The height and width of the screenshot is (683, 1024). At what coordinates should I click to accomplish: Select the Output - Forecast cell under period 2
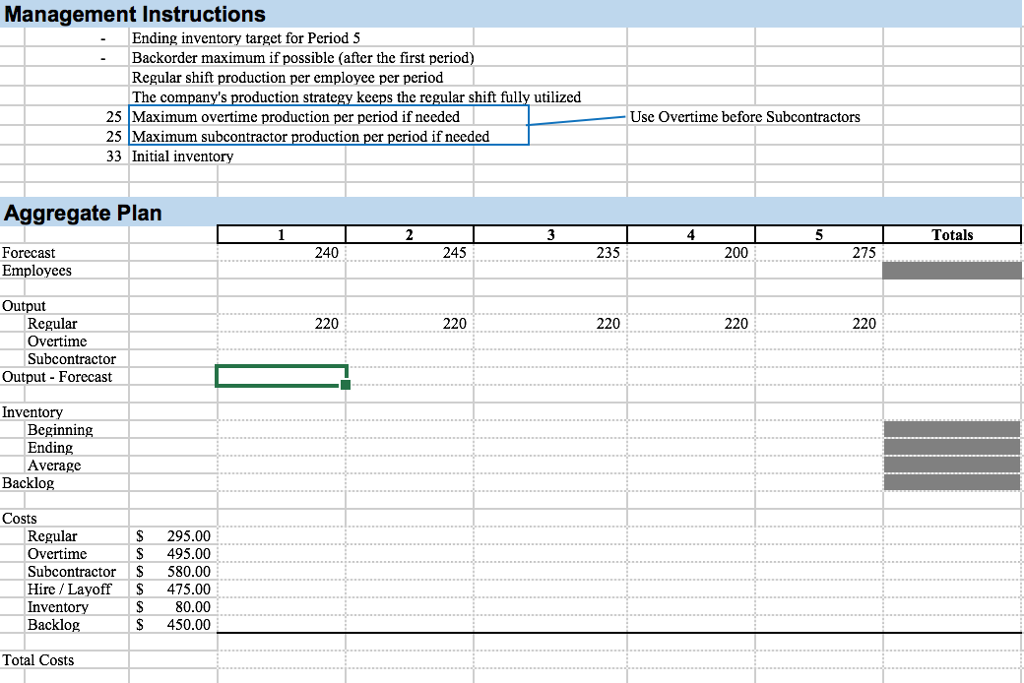[410, 377]
